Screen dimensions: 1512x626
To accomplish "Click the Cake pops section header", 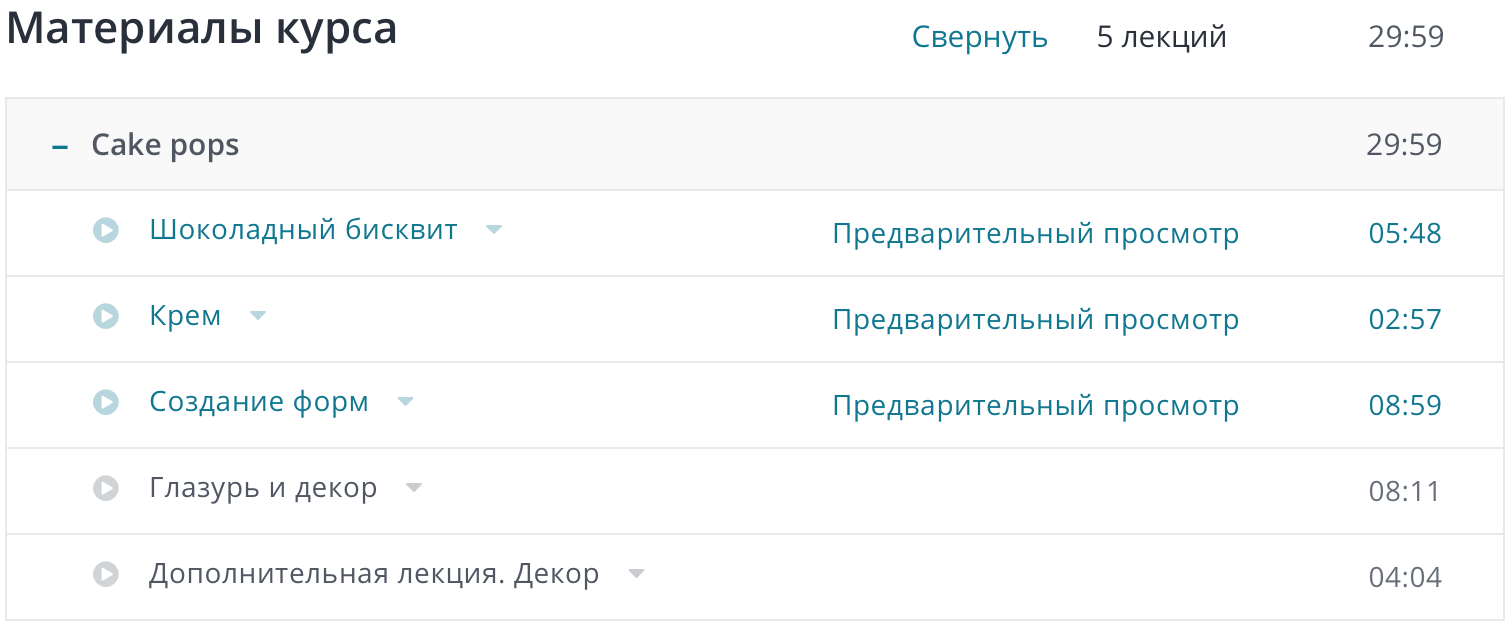I will pyautogui.click(x=165, y=145).
